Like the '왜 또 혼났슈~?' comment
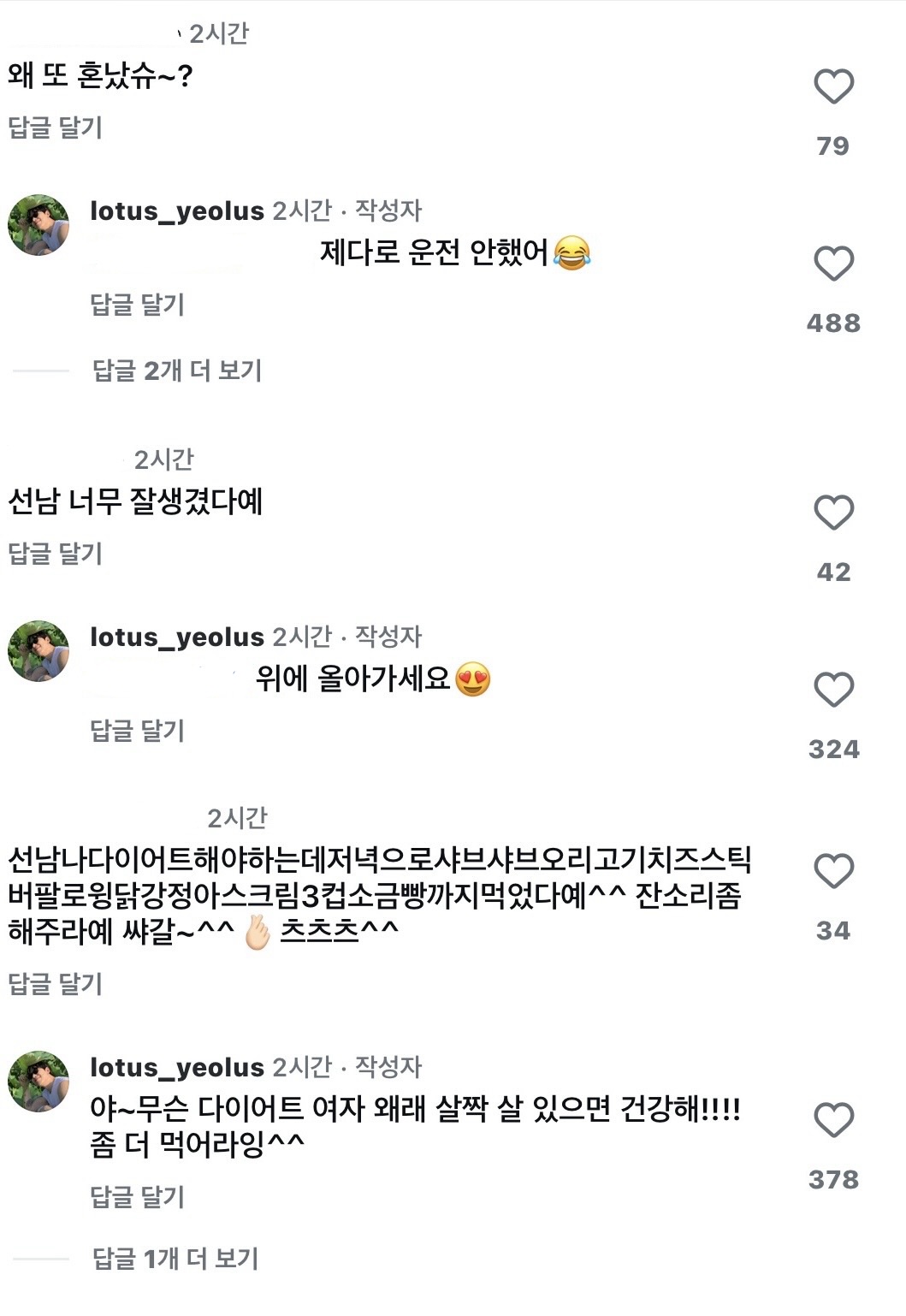Image resolution: width=906 pixels, height=1316 pixels. tap(833, 86)
